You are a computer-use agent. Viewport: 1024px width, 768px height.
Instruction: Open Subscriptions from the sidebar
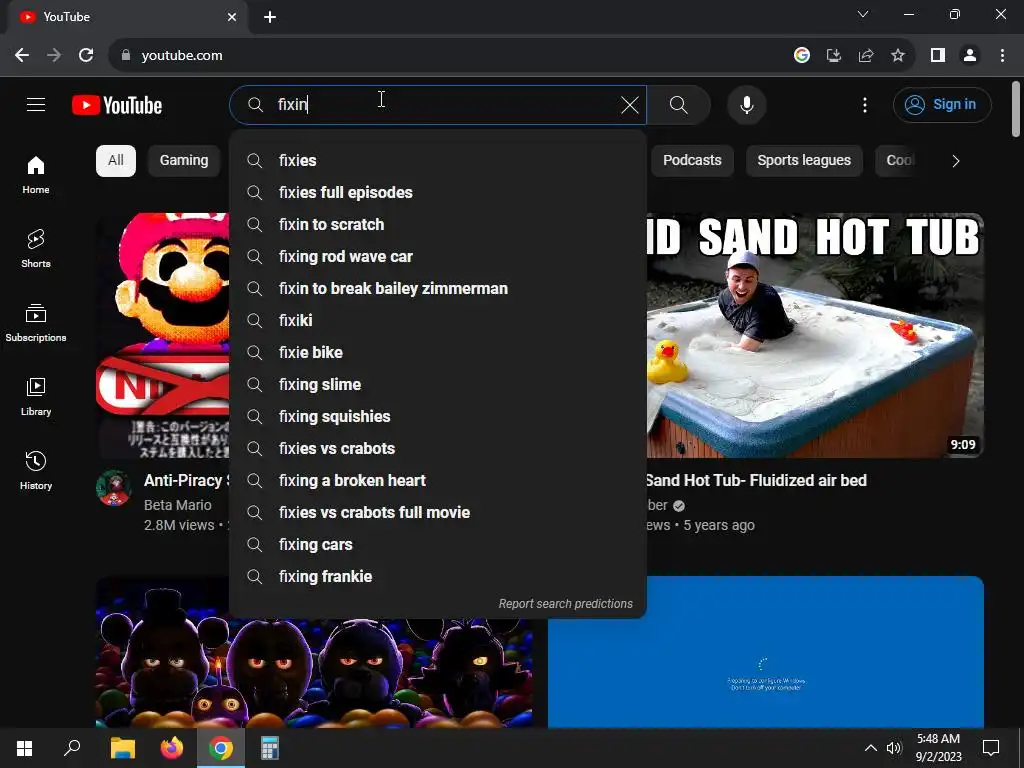(x=36, y=323)
